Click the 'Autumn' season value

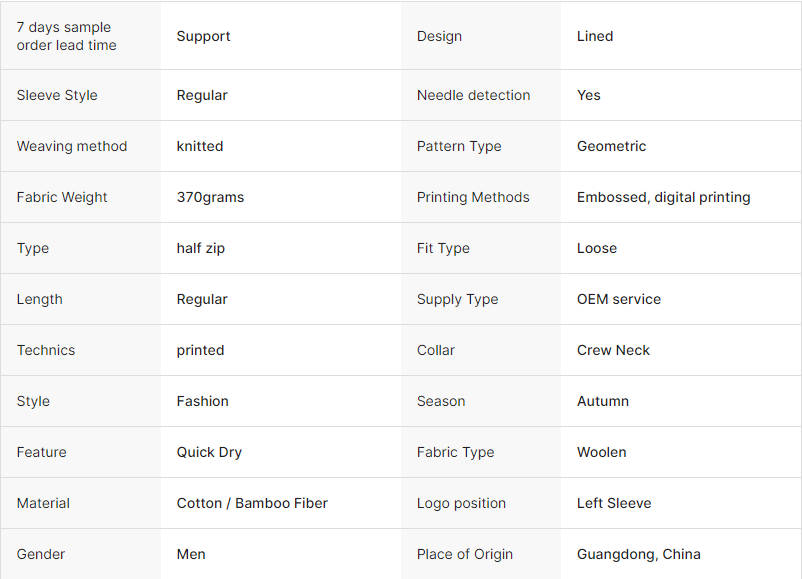pyautogui.click(x=603, y=401)
